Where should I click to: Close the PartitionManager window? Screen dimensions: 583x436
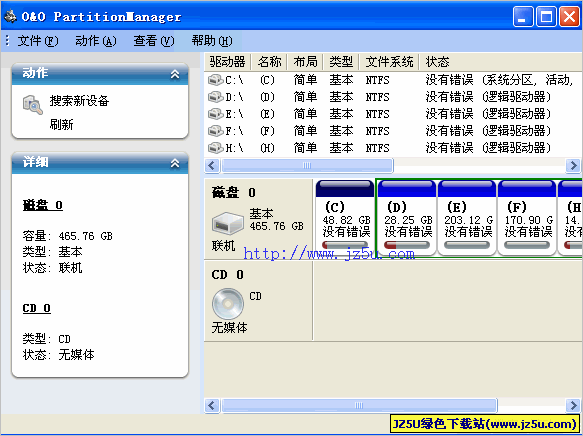coord(569,16)
